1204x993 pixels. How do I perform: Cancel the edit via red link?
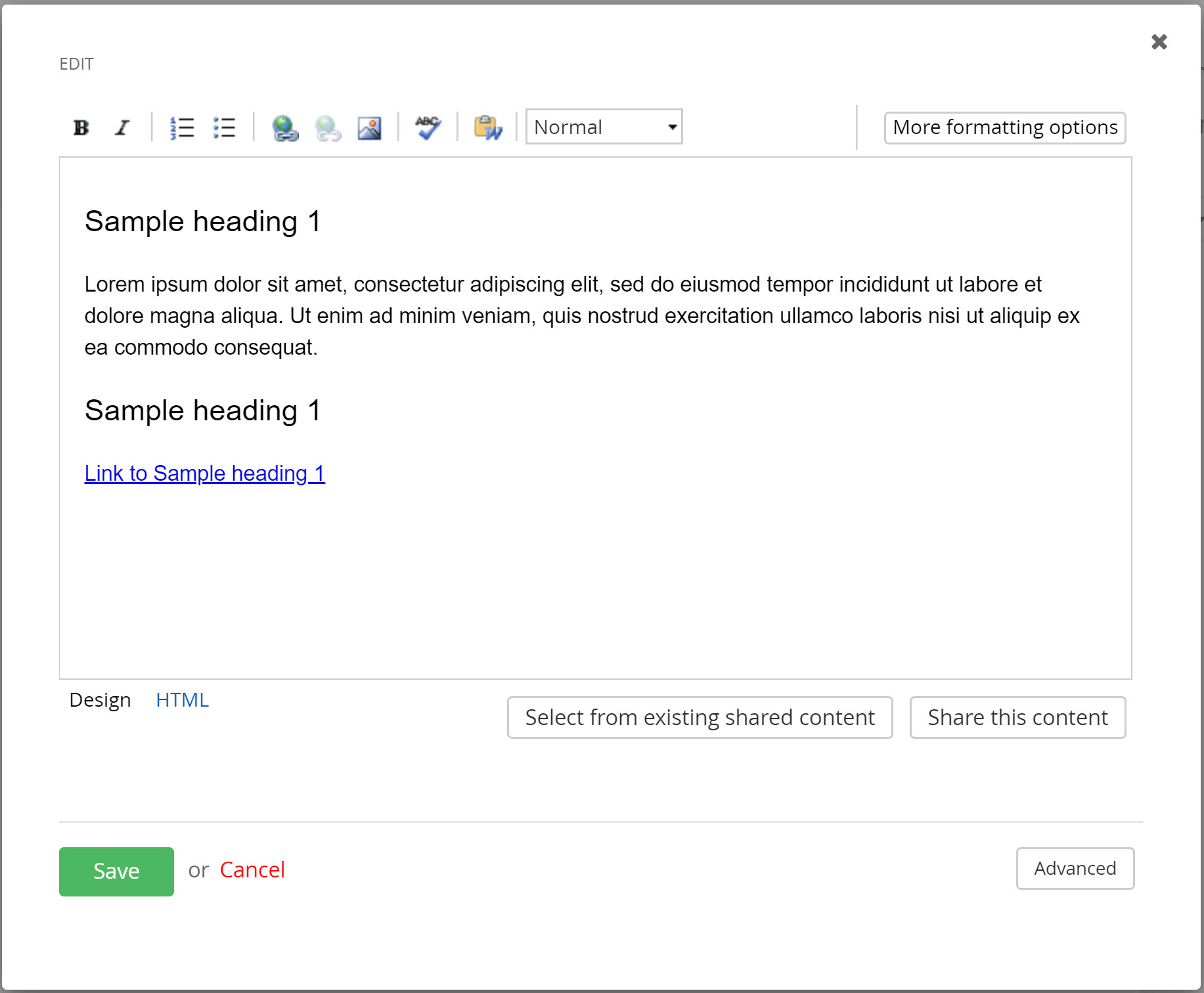(252, 870)
